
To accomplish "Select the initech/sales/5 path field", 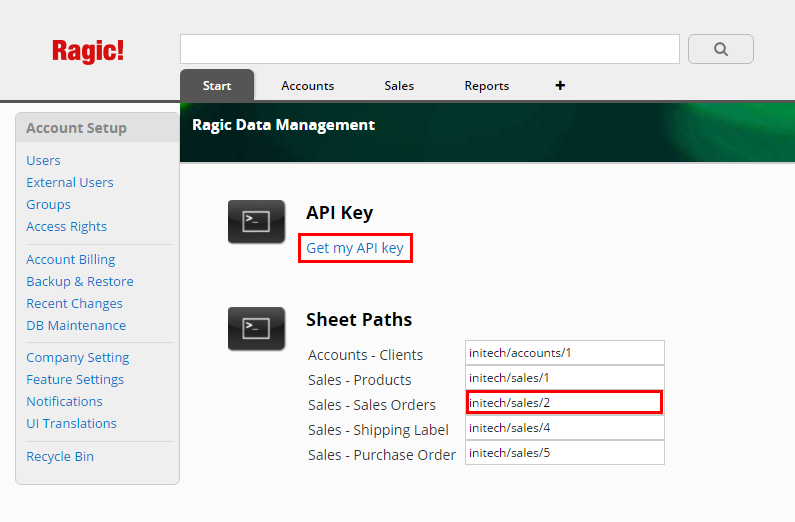I will 565,453.
